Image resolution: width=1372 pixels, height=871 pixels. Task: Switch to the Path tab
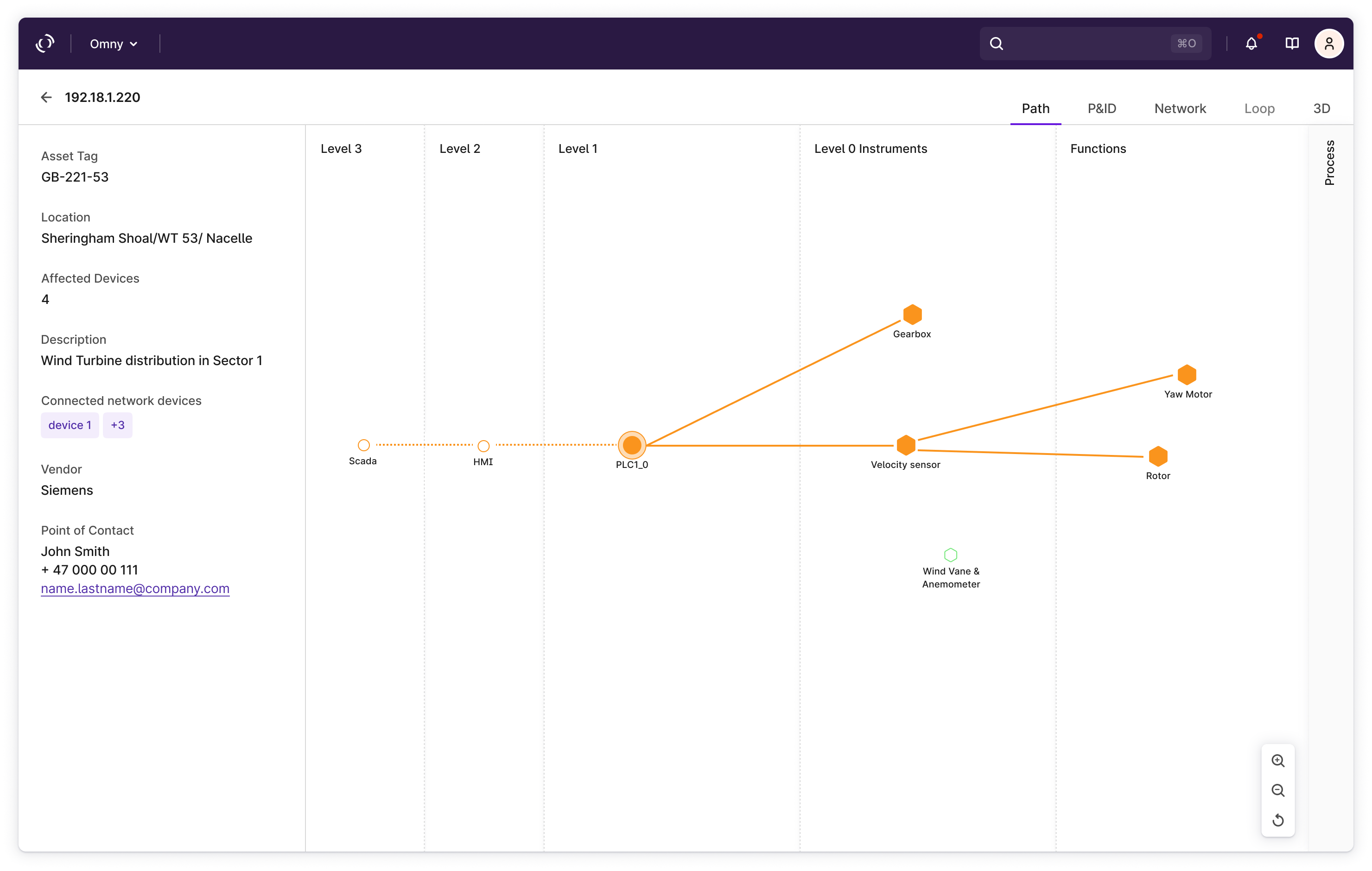(x=1035, y=108)
